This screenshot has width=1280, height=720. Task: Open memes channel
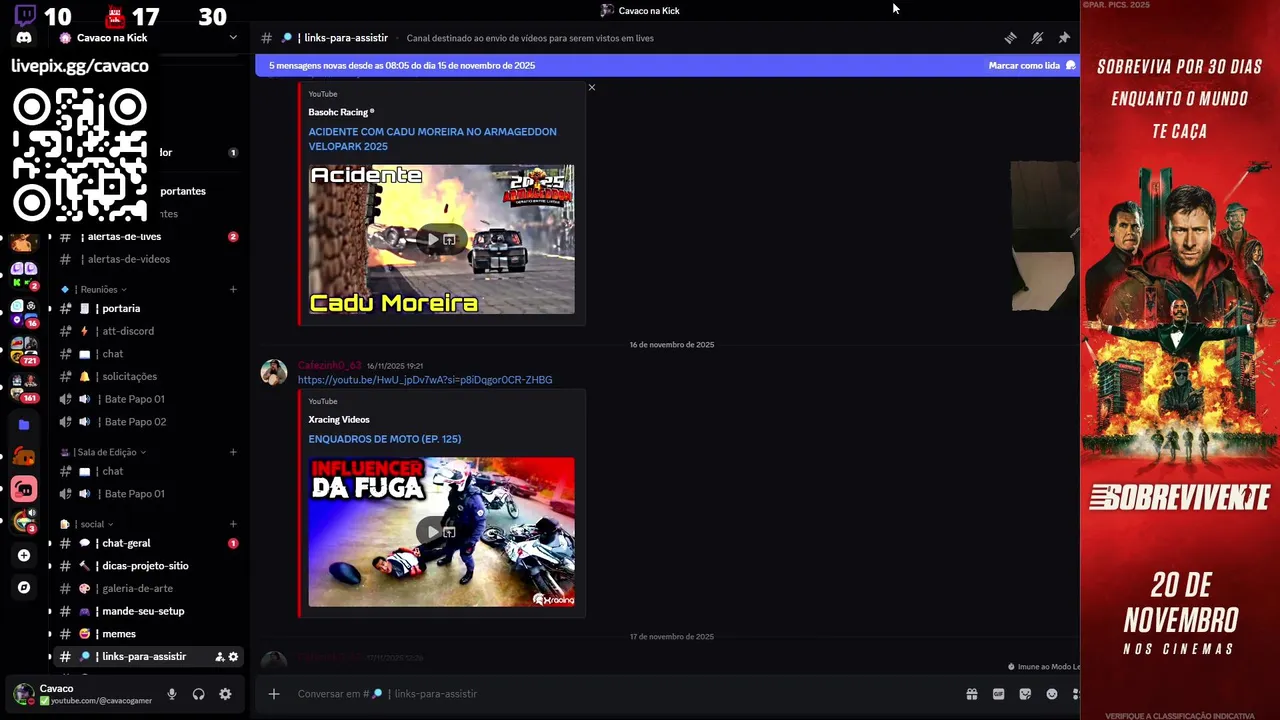[146, 634]
